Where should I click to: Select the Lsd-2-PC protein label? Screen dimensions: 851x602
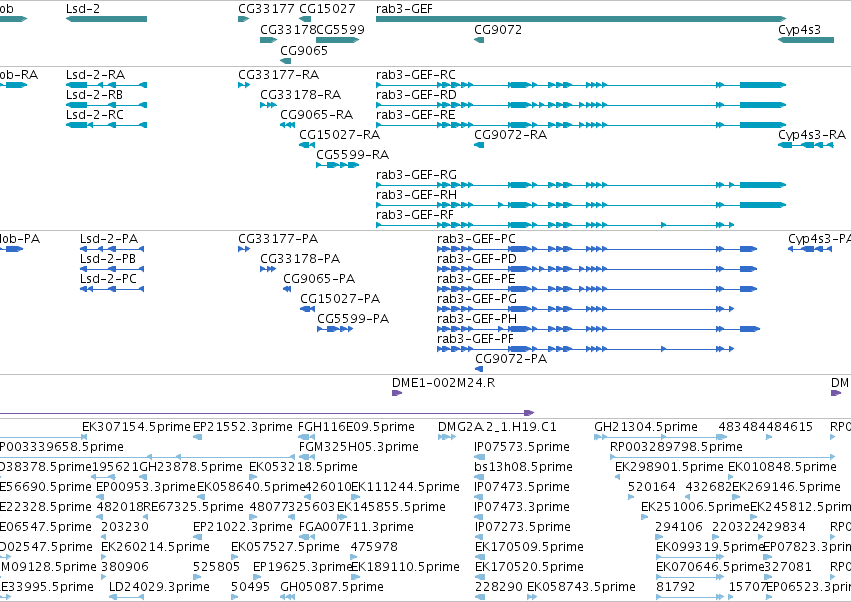click(x=108, y=278)
